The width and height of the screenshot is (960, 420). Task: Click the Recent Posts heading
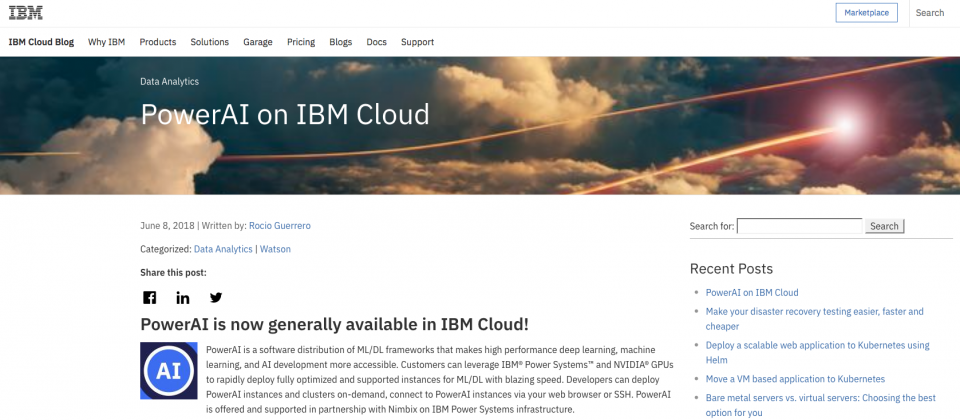731,269
